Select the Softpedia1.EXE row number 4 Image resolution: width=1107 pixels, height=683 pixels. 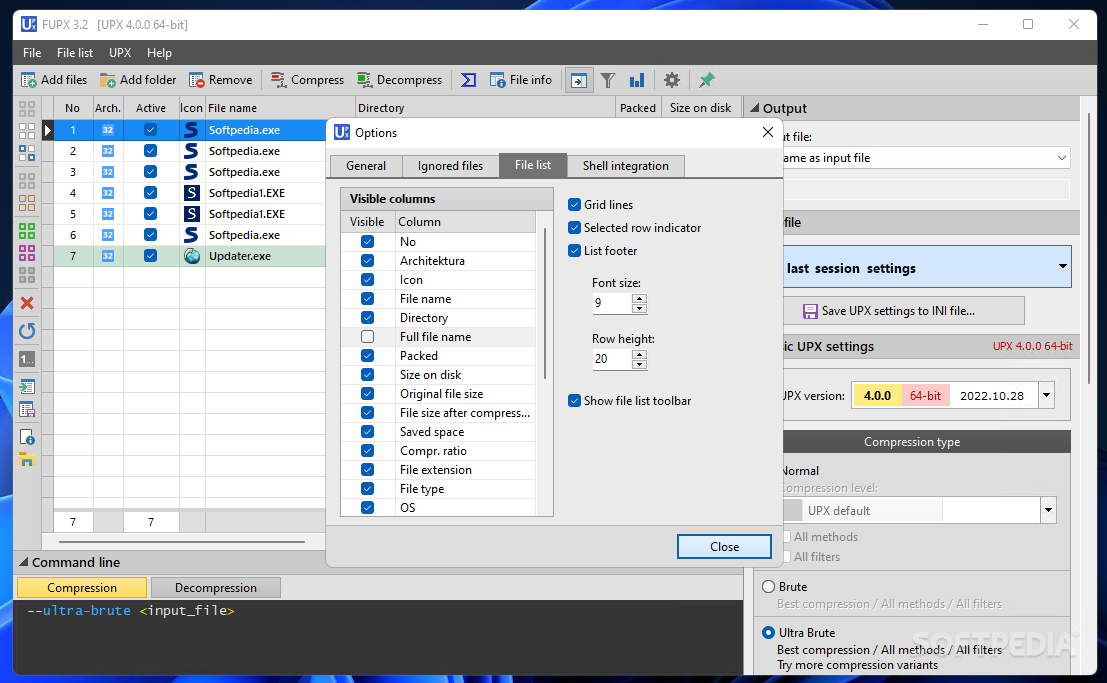coord(190,193)
